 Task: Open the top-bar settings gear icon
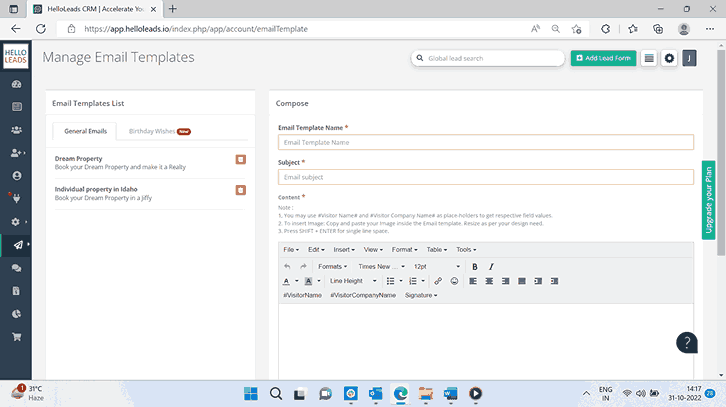coord(670,58)
